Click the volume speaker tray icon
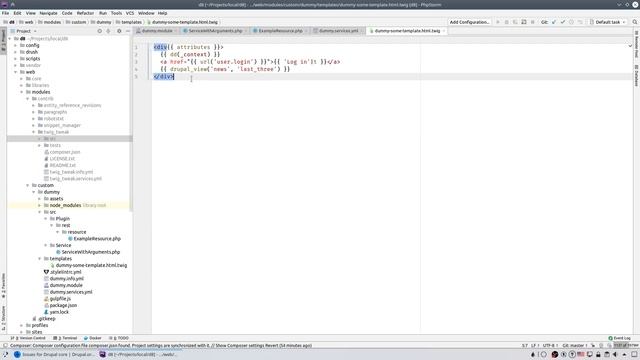The height and width of the screenshot is (360, 640). click(x=615, y=354)
